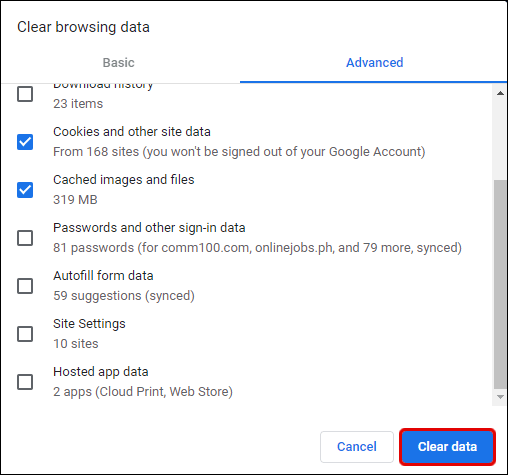Switch to the Basic tab
The image size is (508, 475).
coord(119,63)
